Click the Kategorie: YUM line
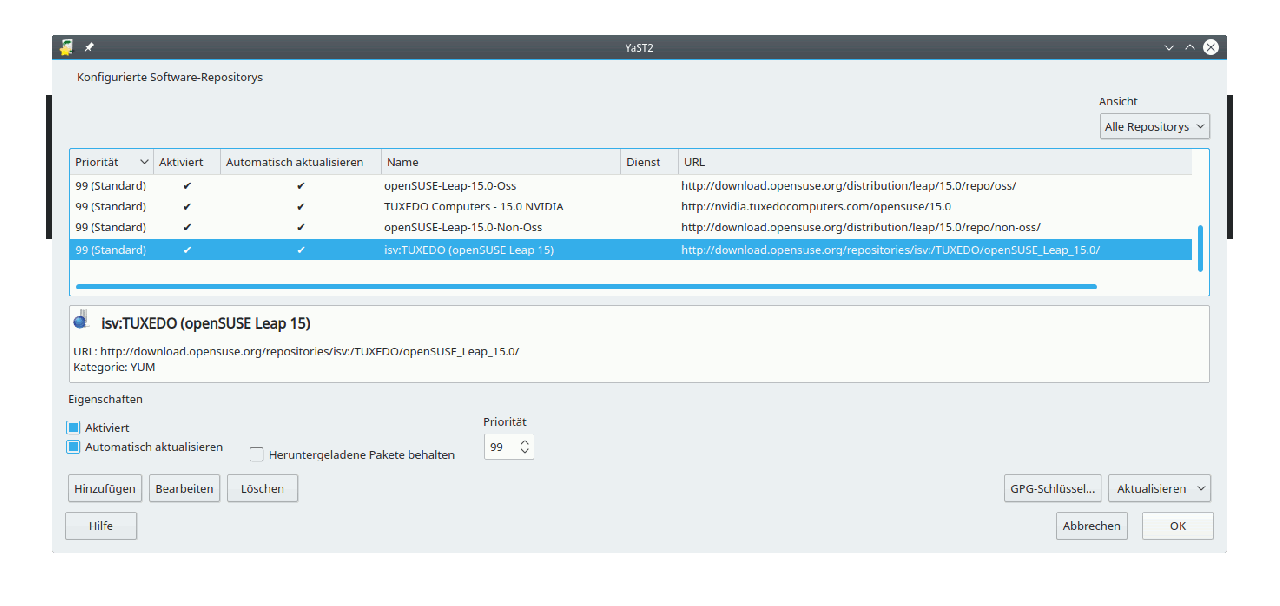Viewport: 1280px width, 606px height. 114,367
